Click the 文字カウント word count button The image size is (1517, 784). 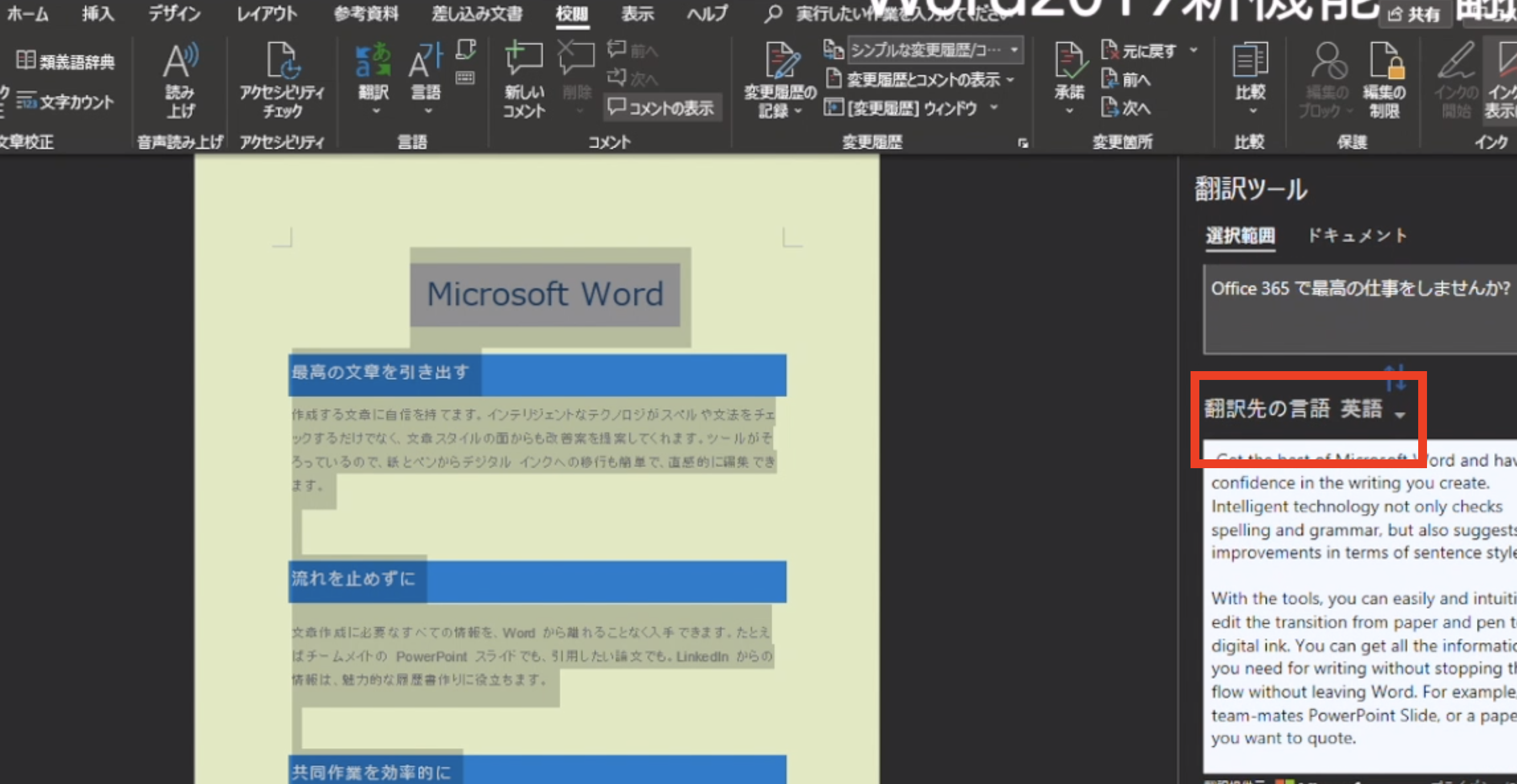pos(65,102)
